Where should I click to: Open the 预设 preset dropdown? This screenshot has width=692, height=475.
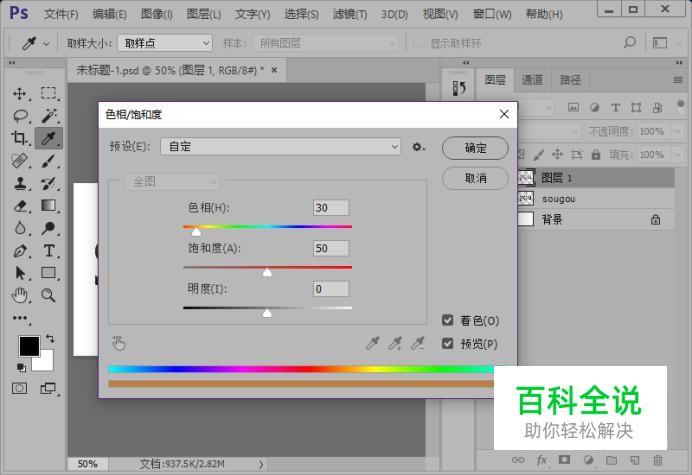(x=280, y=147)
